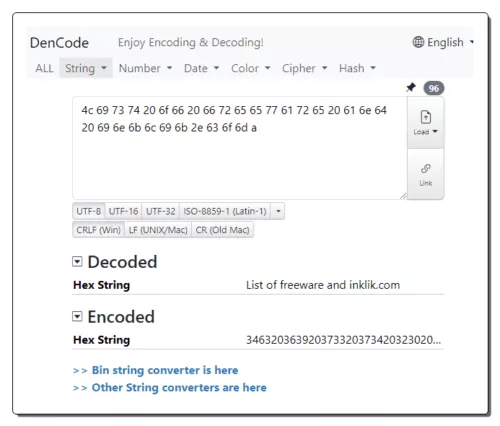Select ISO-8859-1 (Latin-1) encoding
Screen dimensions: 500x426
pos(225,211)
